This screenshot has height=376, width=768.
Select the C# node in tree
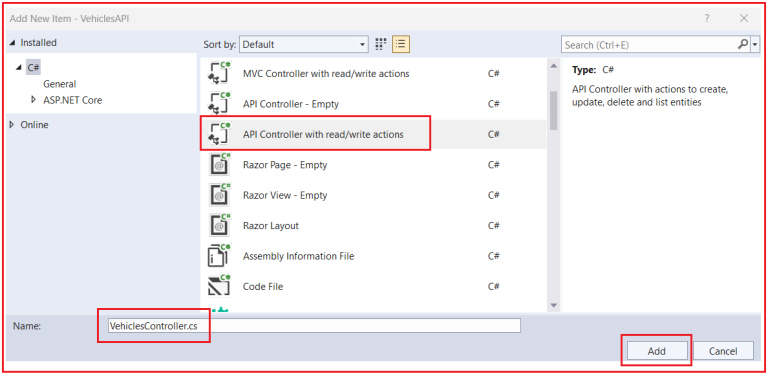coord(33,68)
